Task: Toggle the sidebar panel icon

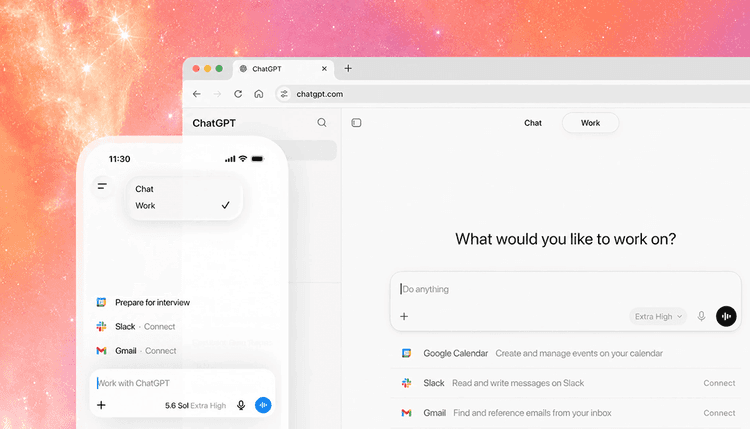Action: click(x=356, y=123)
